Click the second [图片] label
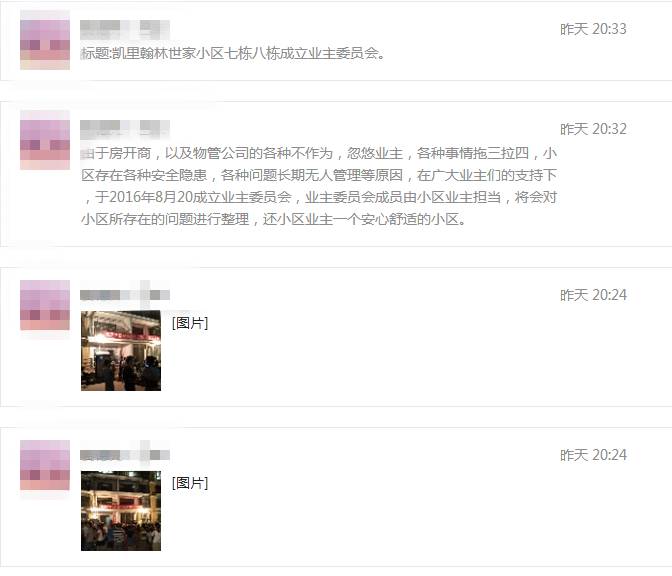The height and width of the screenshot is (576, 672). tap(190, 483)
